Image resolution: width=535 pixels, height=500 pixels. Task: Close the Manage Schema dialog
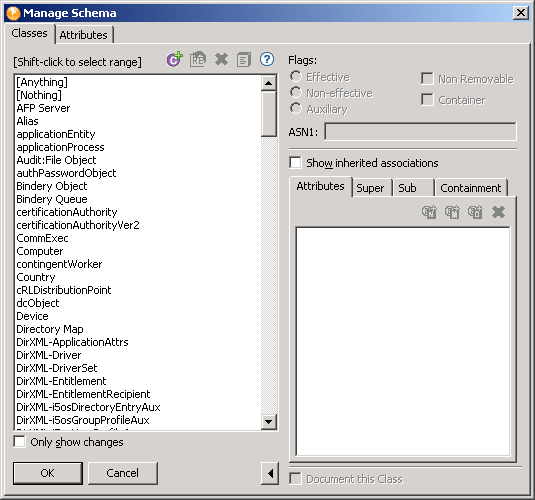(521, 13)
